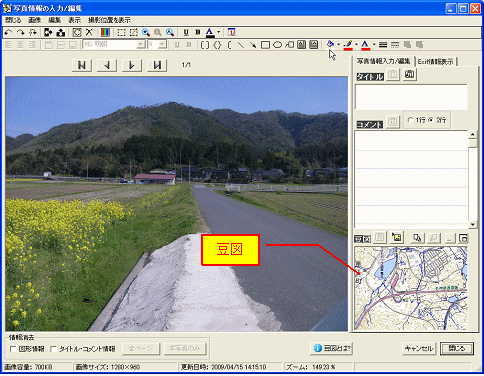Click the icon button right of タイトル paste
484x376 pixels.
410,74
